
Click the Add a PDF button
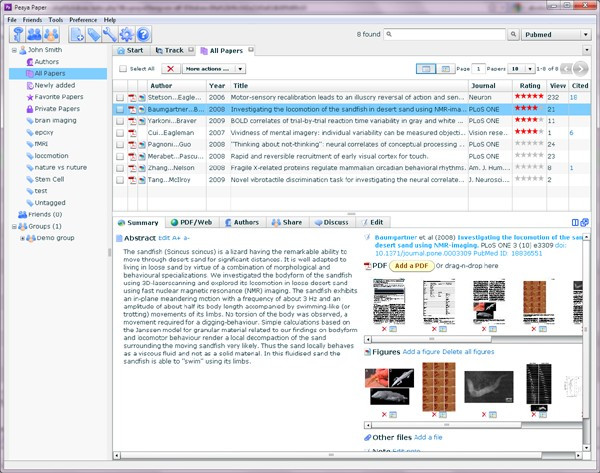pos(411,266)
